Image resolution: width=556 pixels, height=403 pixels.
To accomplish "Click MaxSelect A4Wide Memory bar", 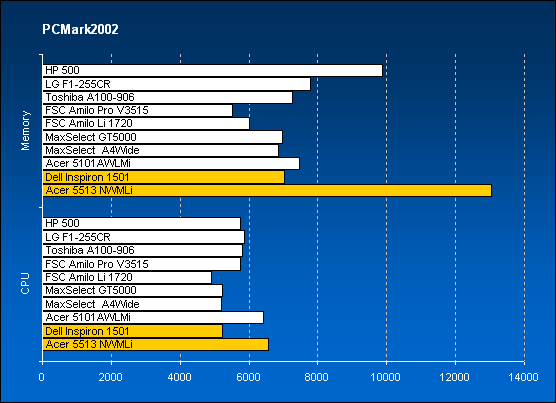I will 161,150.
